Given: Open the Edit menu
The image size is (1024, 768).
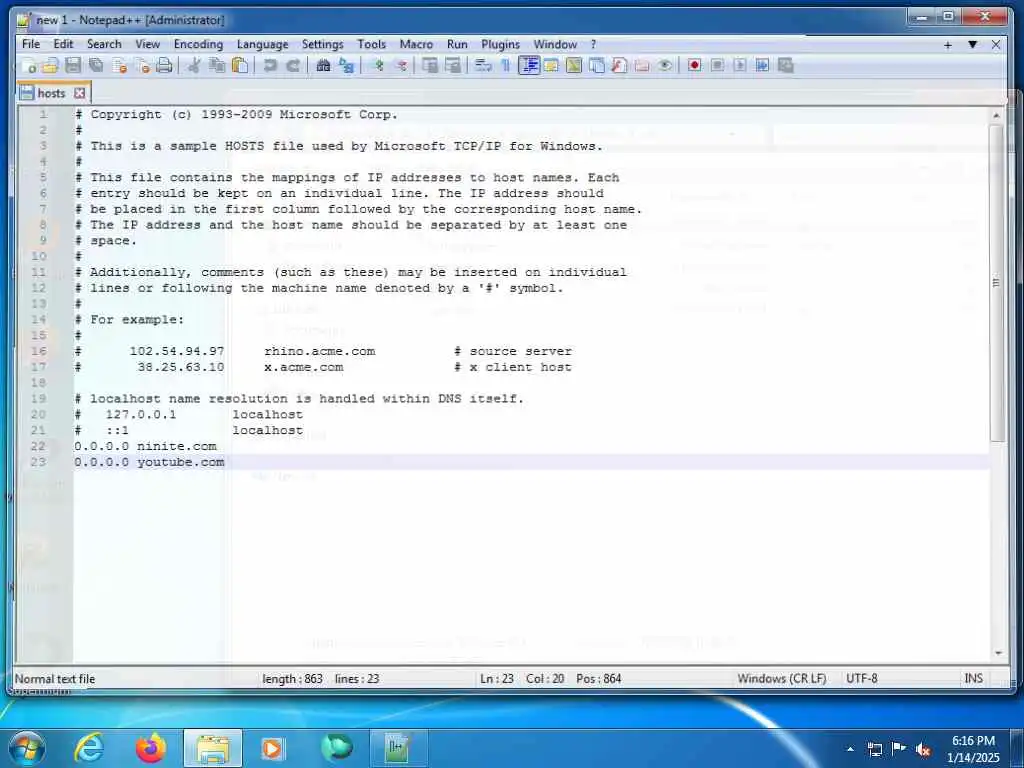Looking at the screenshot, I should click(x=63, y=44).
